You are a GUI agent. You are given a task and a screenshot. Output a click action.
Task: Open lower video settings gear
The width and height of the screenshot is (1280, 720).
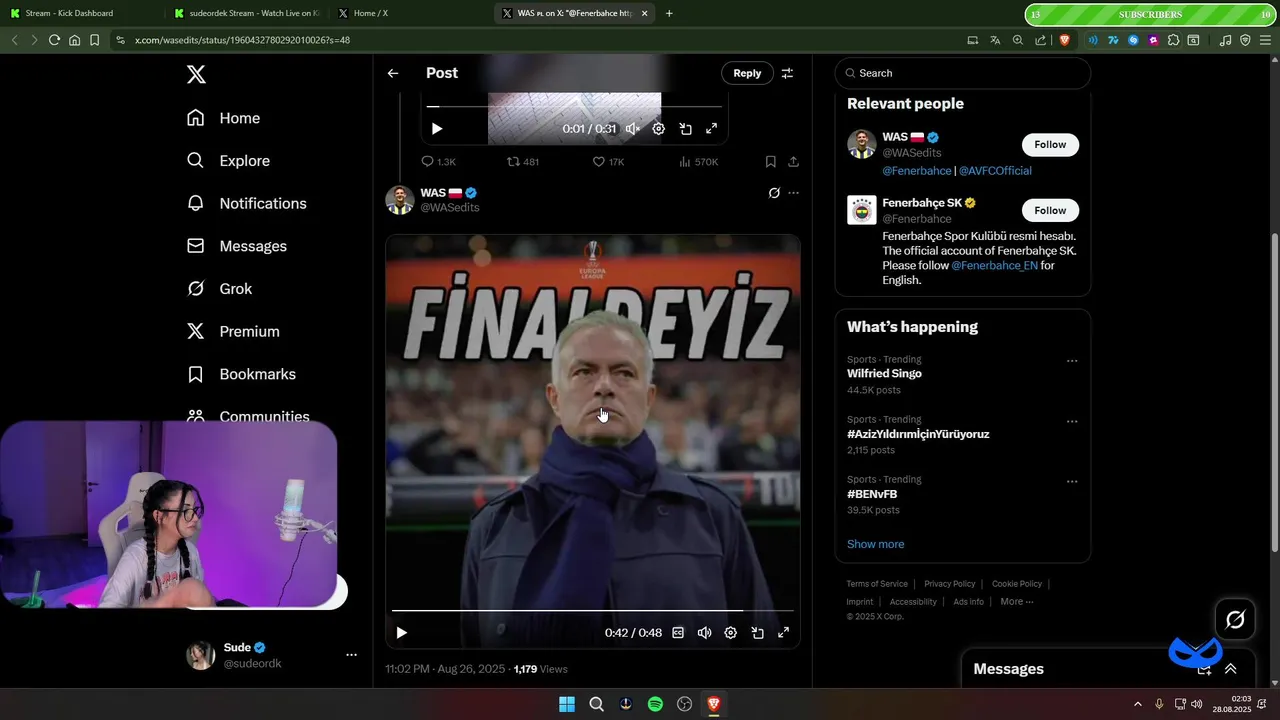[x=731, y=633]
